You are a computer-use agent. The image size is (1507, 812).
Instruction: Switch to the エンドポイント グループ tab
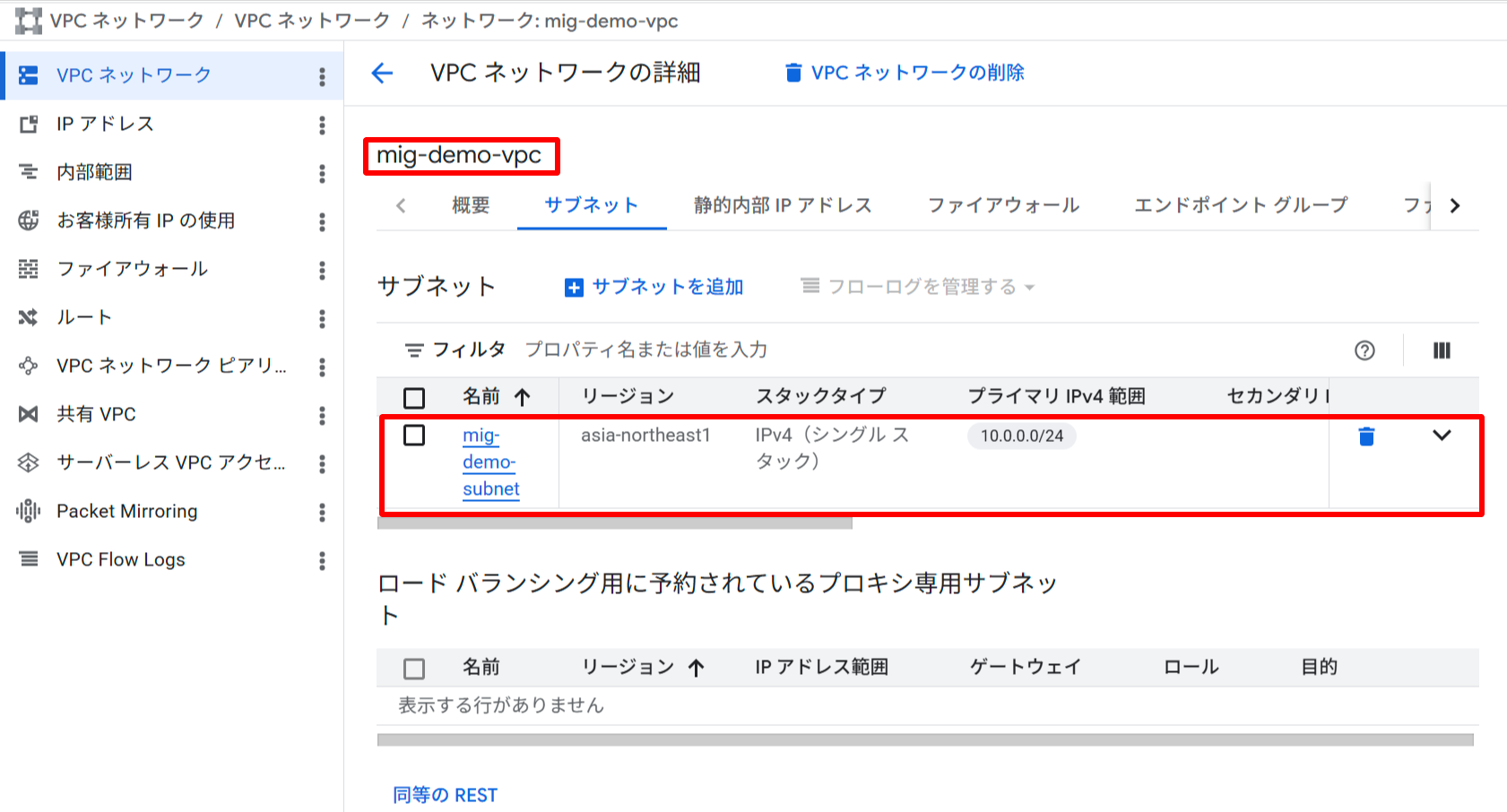point(1241,205)
